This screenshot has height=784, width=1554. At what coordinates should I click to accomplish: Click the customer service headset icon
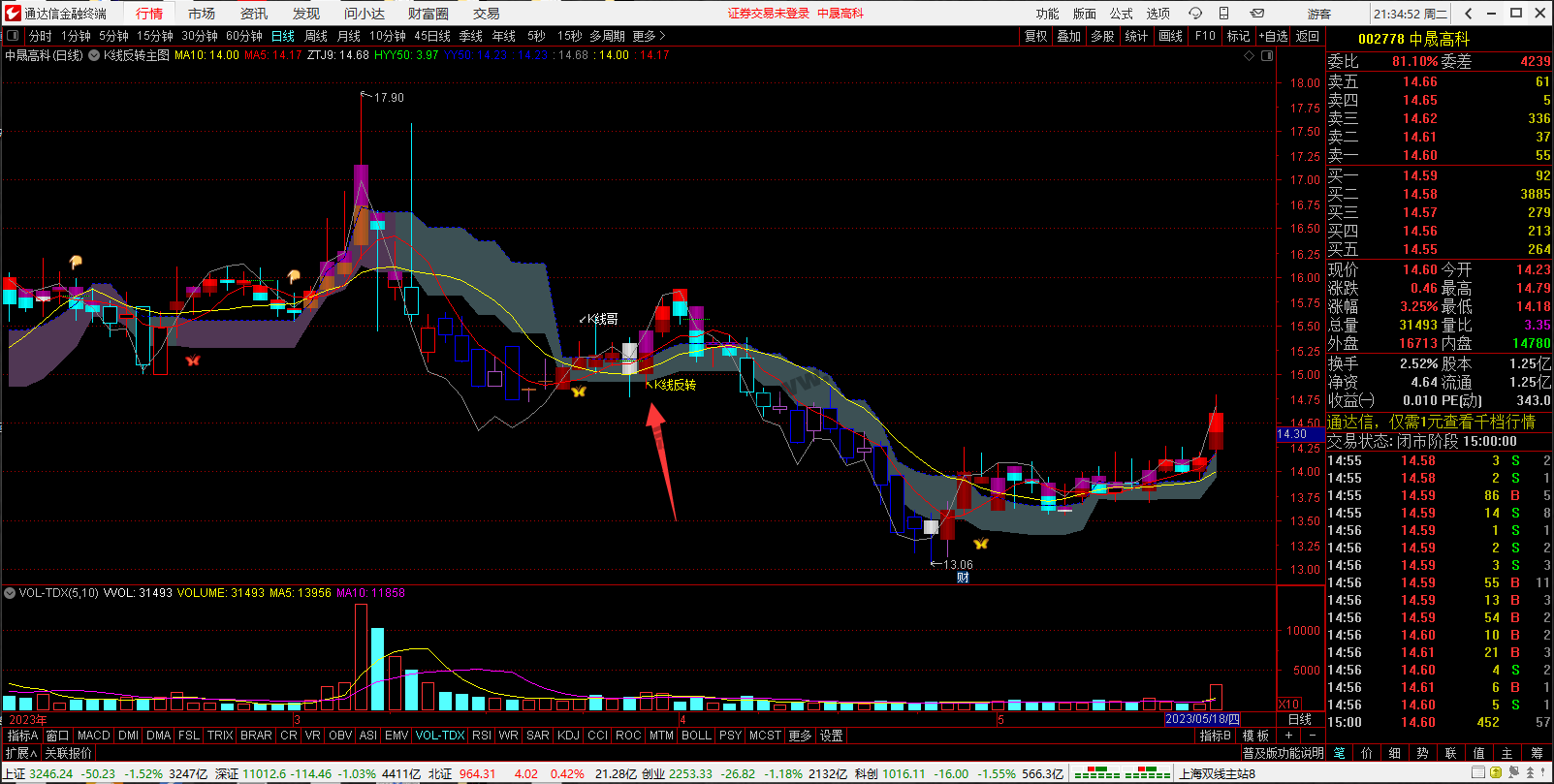tap(1195, 14)
